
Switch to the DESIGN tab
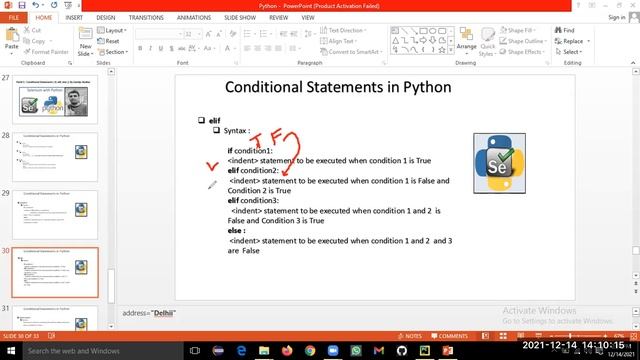(x=106, y=18)
